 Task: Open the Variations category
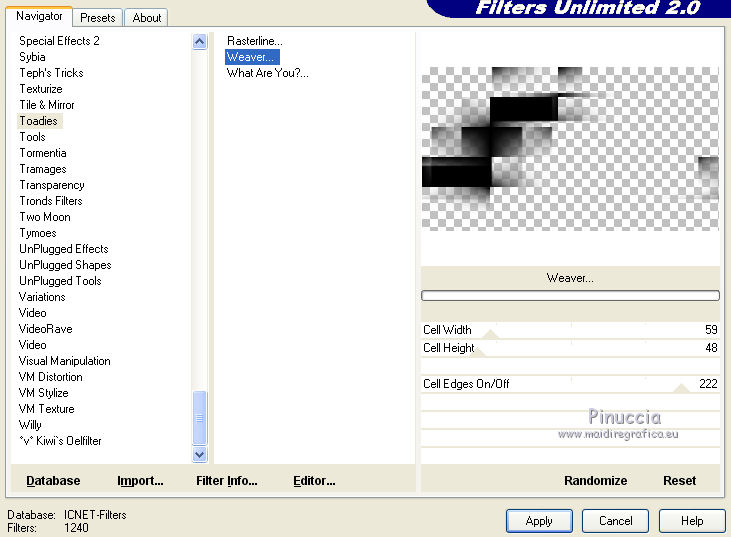(41, 297)
